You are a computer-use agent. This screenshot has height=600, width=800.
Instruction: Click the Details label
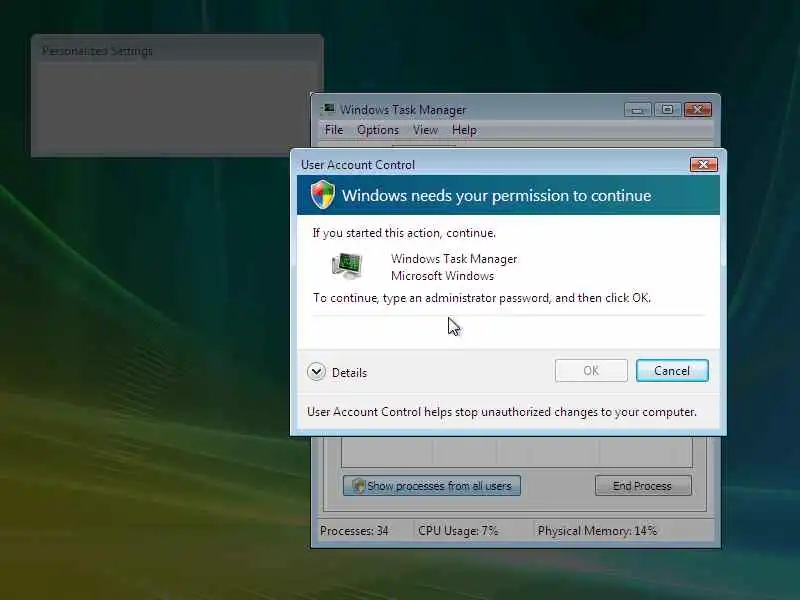[x=349, y=373]
